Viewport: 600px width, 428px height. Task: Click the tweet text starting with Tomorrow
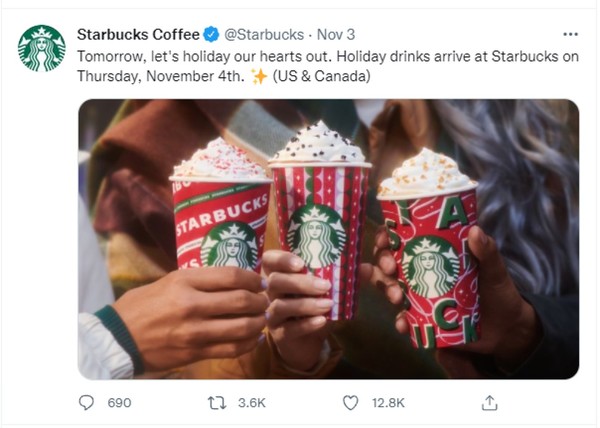(328, 66)
